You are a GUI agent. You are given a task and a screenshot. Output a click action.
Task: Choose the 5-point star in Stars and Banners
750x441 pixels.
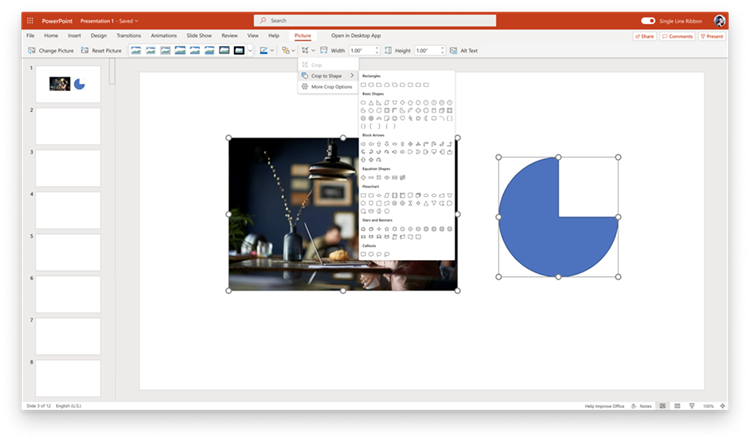click(x=386, y=229)
